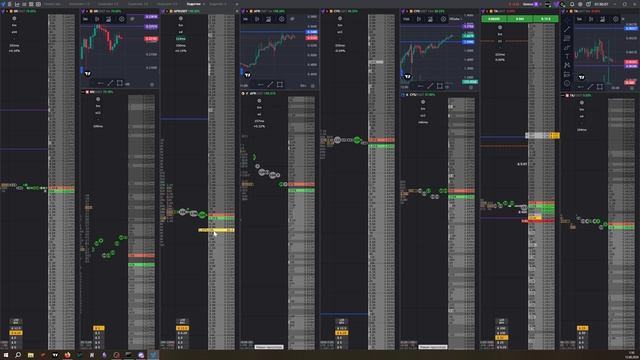Screen dimensions: 640x360
Task: Switch to the first workspace tab
Action: pyautogui.click(x=52, y=4)
